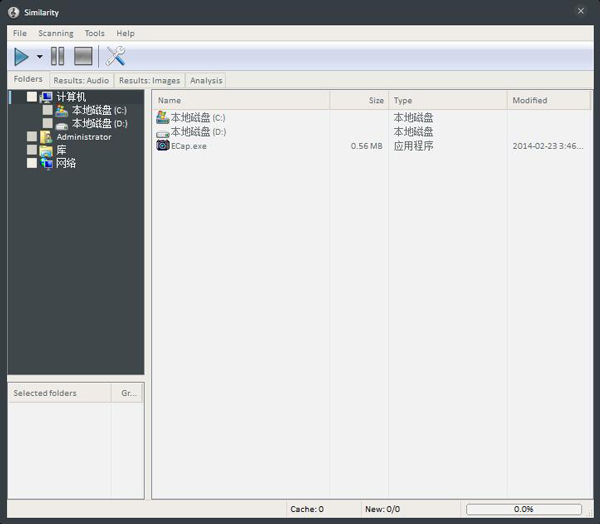Select 本地磁盘 (C:) in the file list
Image resolution: width=600 pixels, height=524 pixels.
(198, 117)
